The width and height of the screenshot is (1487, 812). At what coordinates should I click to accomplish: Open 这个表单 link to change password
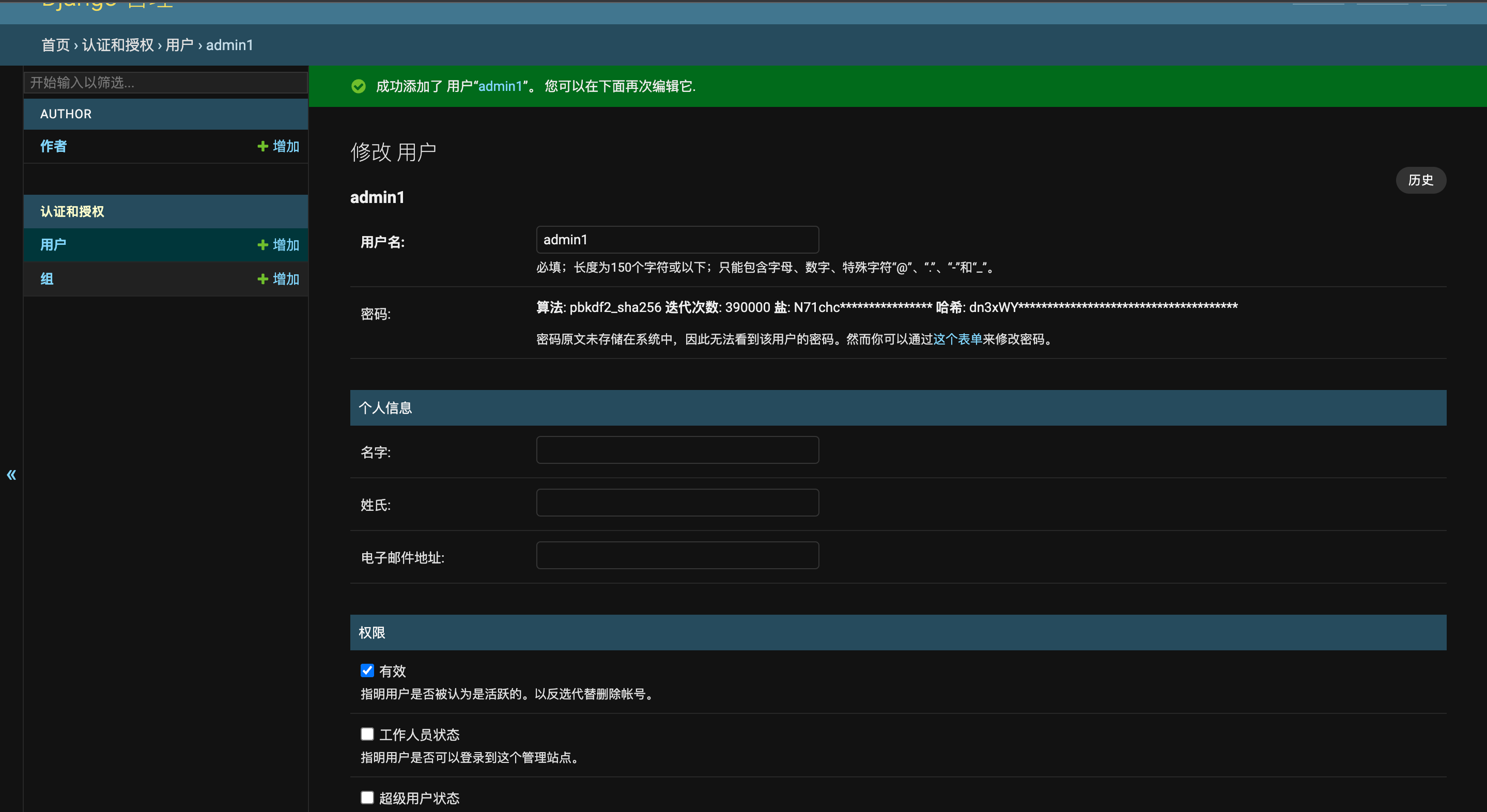(957, 339)
